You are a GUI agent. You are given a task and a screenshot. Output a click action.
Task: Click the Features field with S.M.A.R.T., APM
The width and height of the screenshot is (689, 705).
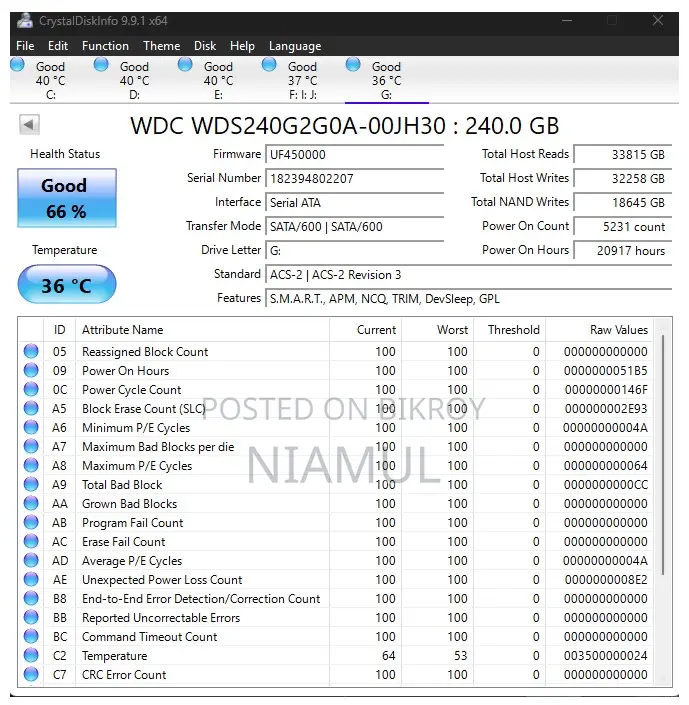pyautogui.click(x=469, y=299)
